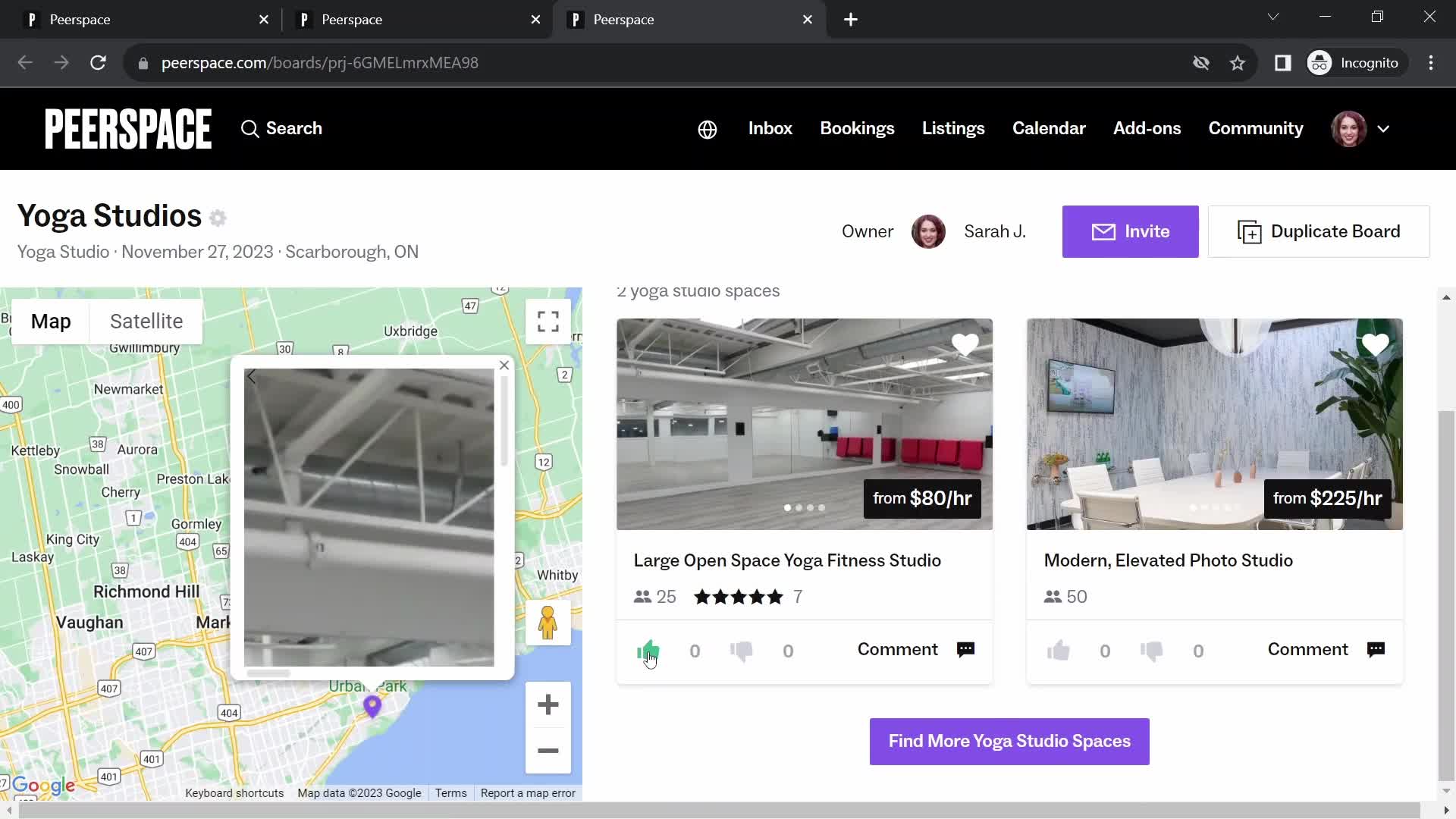Click the comment icon on Large Open Space listing
This screenshot has width=1456, height=819.
tap(966, 650)
